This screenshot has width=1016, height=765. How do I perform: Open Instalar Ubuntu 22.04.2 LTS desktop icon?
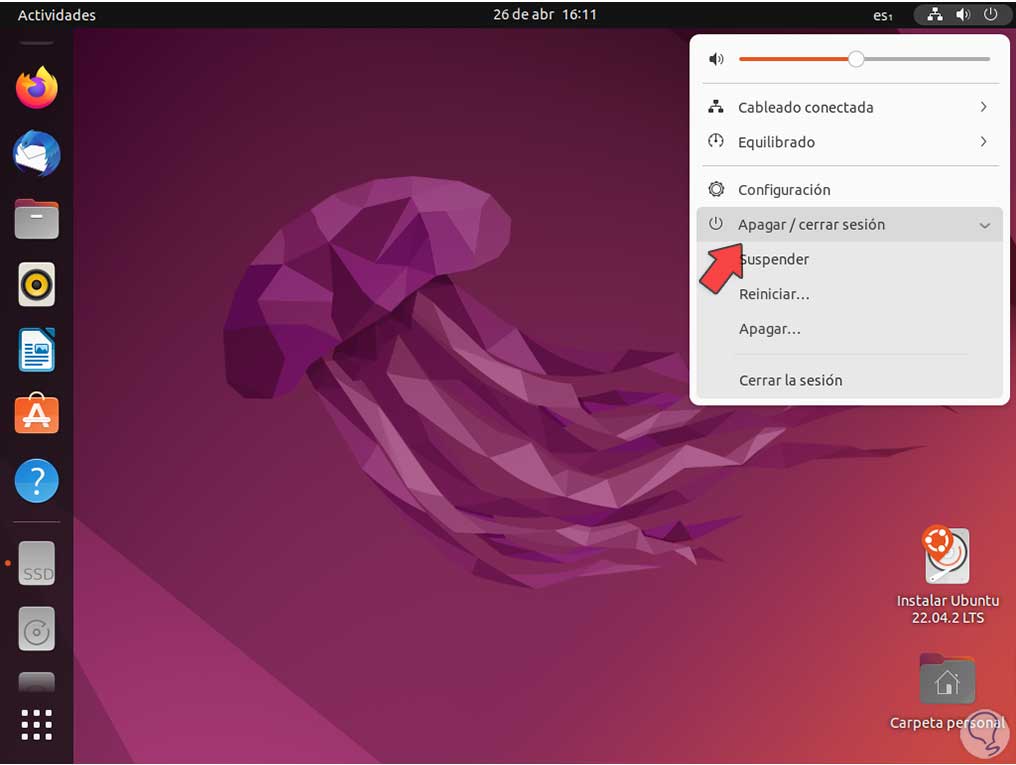point(947,575)
